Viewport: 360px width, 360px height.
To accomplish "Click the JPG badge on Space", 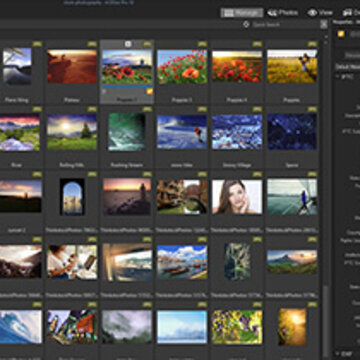I will pyautogui.click(x=312, y=109).
